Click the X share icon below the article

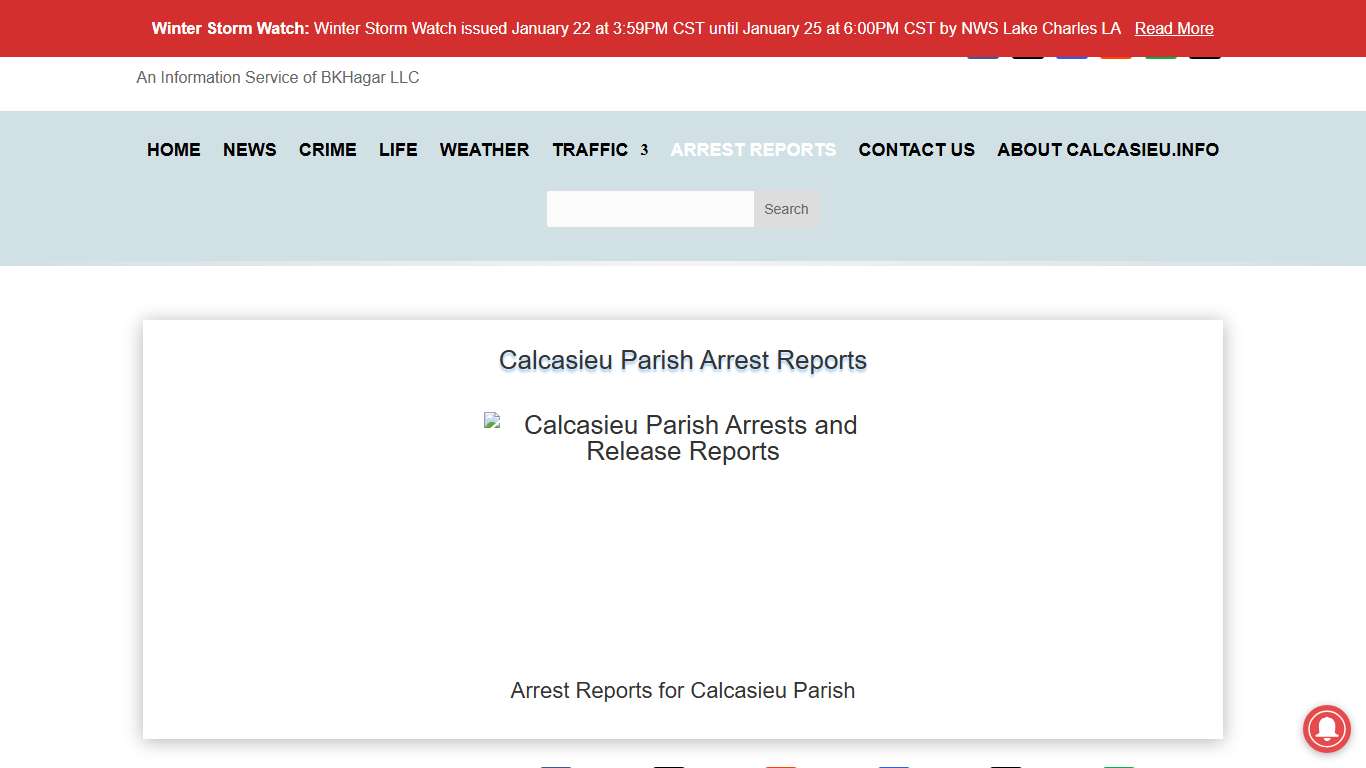click(668, 765)
